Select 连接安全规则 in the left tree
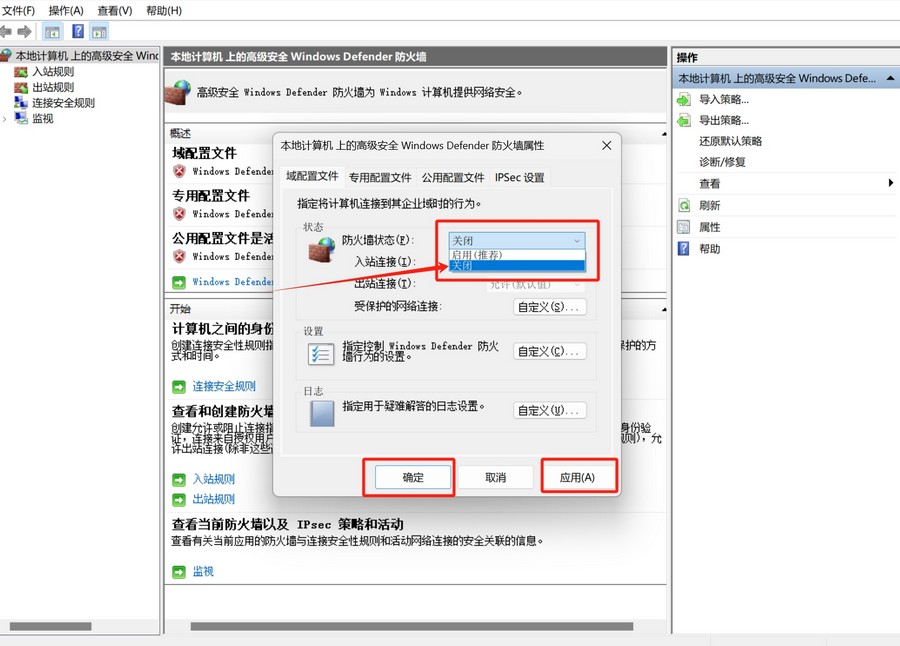 [63, 103]
